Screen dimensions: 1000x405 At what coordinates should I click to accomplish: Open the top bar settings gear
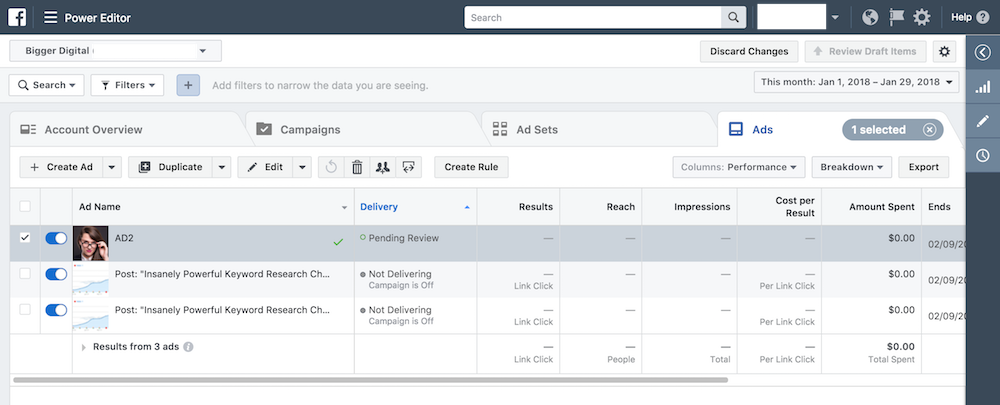922,17
